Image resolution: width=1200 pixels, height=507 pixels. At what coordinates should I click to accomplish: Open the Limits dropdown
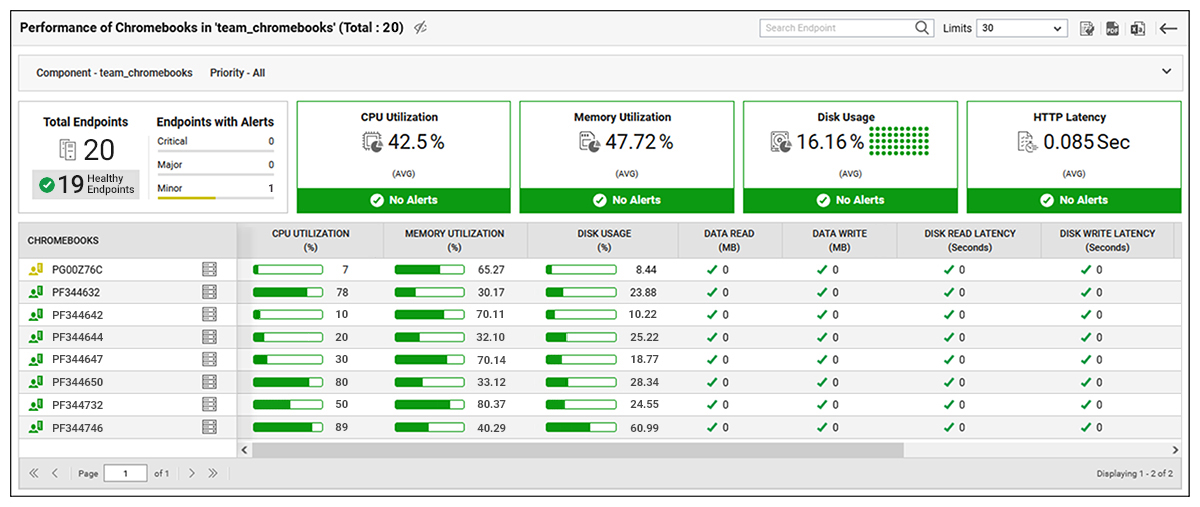(x=1021, y=28)
